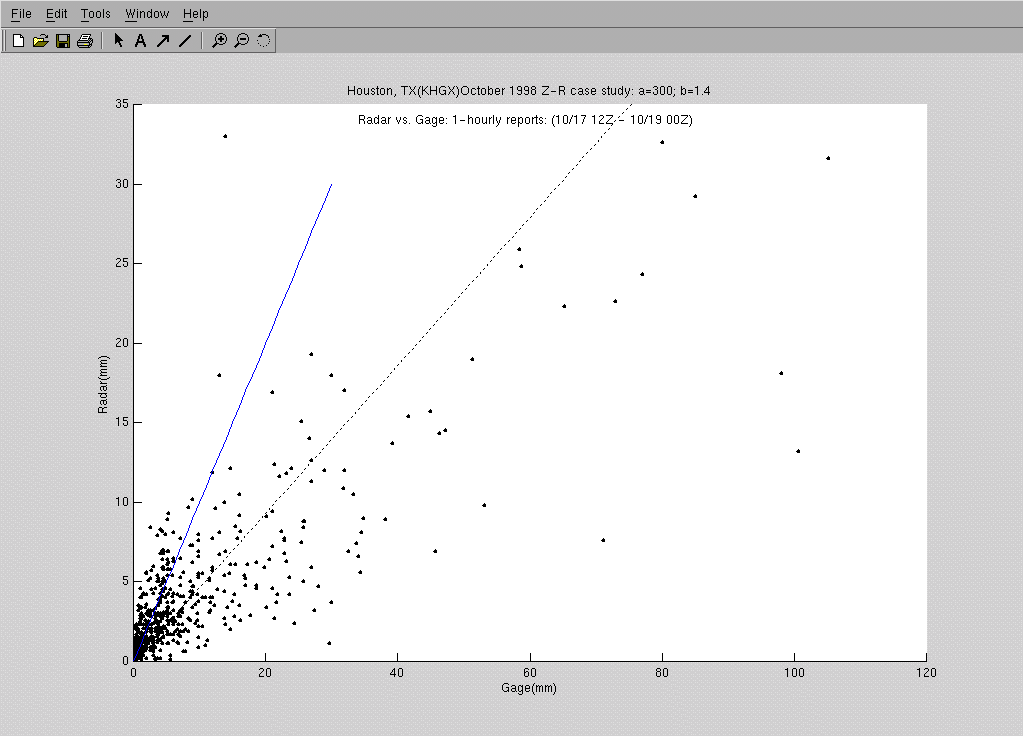Click y-axis tick label 25
The image size is (1023, 736).
pyautogui.click(x=122, y=264)
